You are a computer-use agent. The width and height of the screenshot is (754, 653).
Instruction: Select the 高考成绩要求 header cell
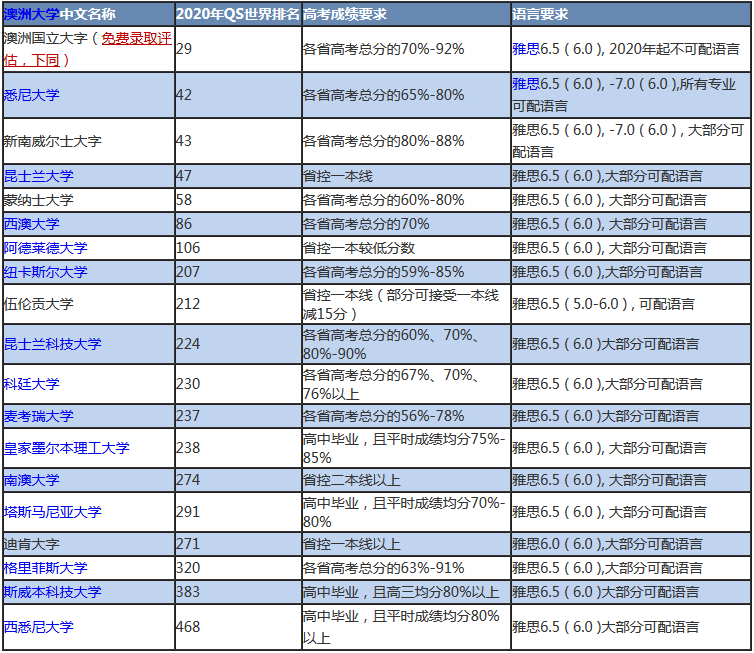point(406,14)
